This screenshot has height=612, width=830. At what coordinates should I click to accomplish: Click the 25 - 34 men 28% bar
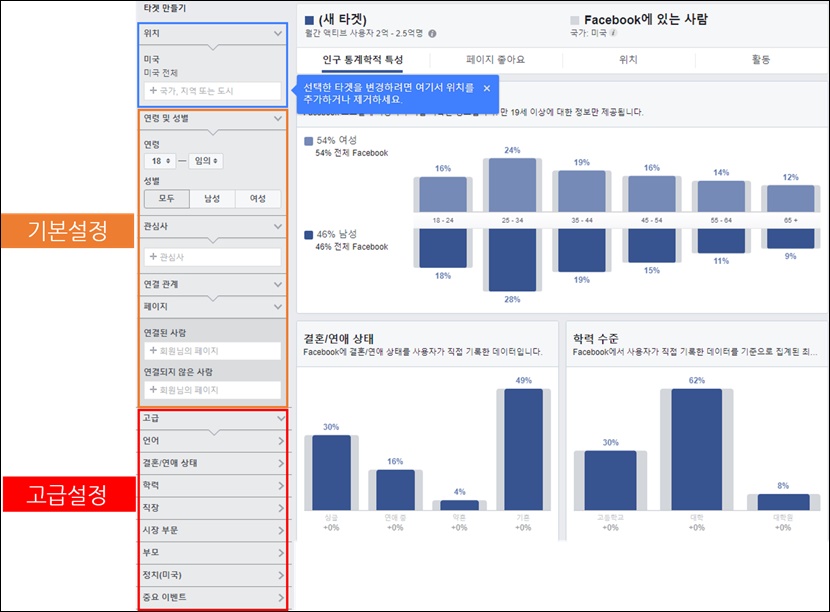pyautogui.click(x=512, y=260)
